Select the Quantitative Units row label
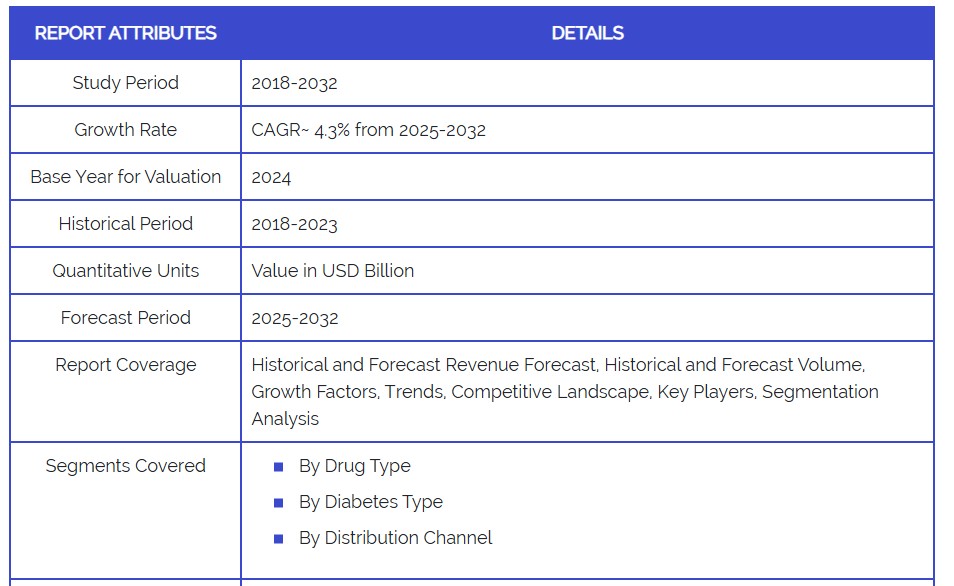This screenshot has height=586, width=954. tap(125, 271)
